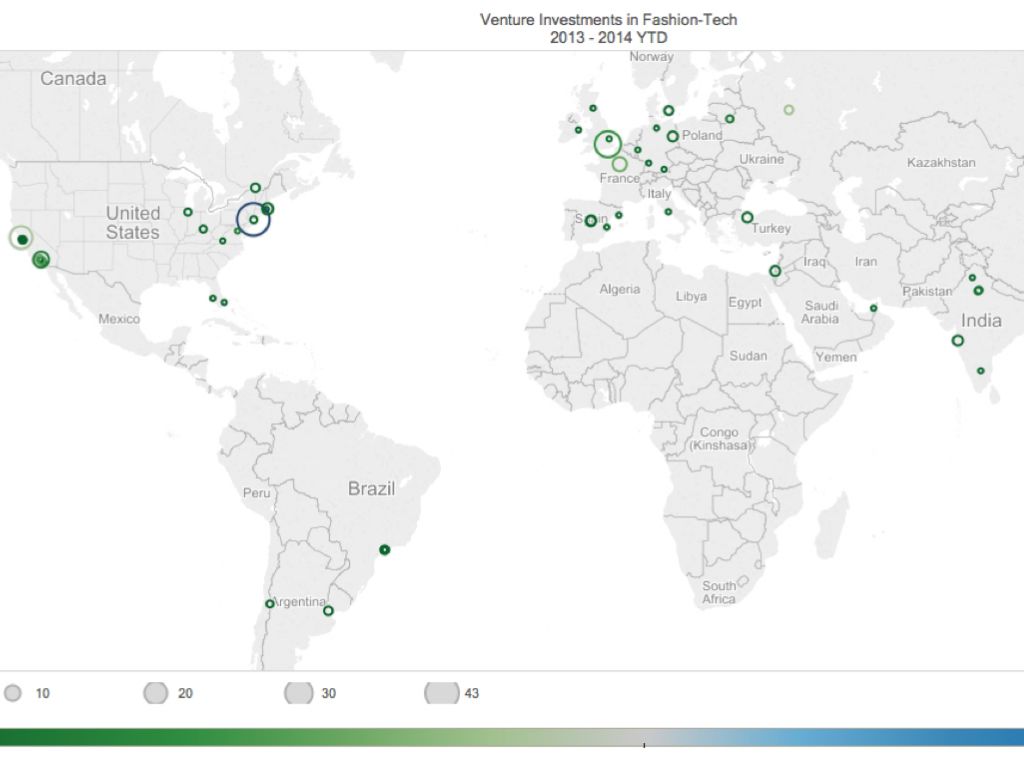Select the size legend circle labeled 20

tap(156, 693)
